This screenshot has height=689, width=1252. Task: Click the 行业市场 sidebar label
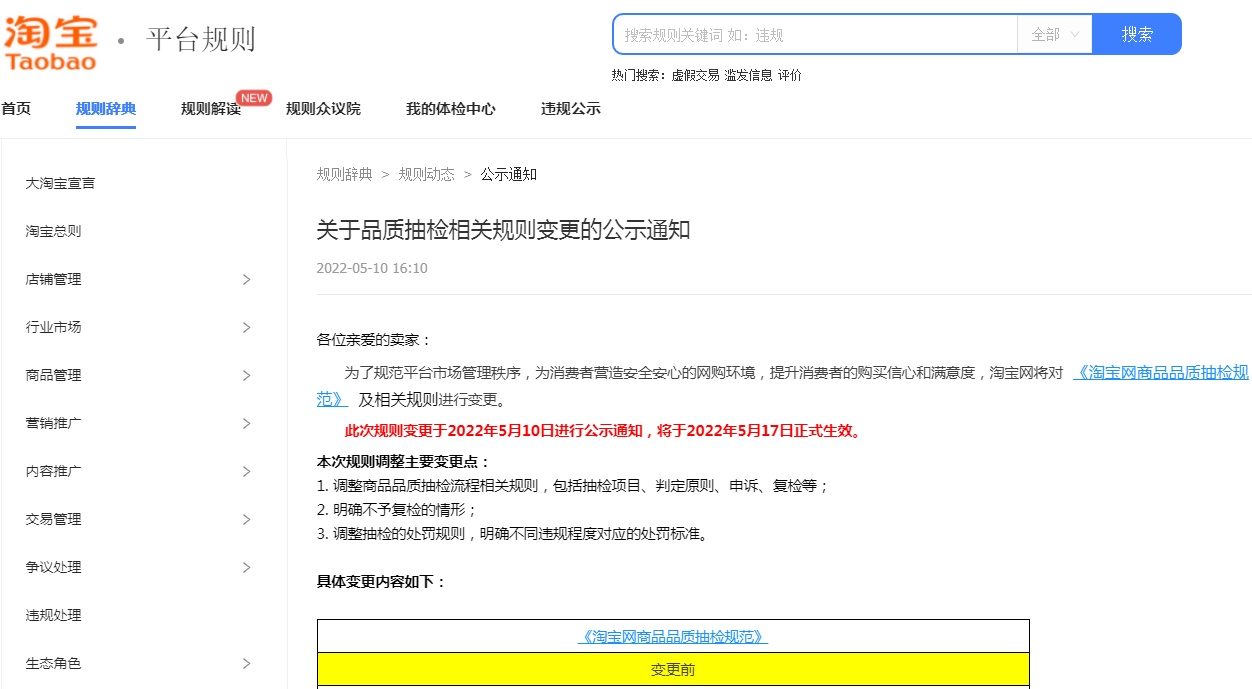(x=54, y=327)
